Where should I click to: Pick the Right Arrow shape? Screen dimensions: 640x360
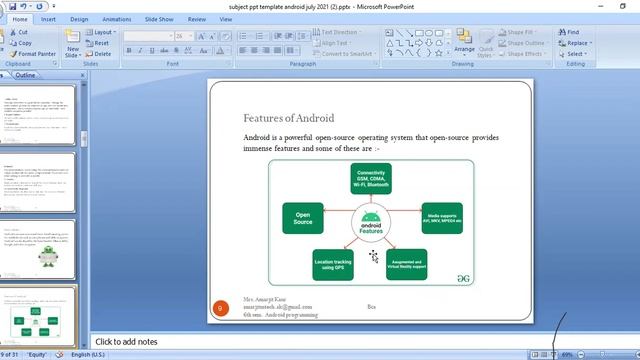[419, 43]
